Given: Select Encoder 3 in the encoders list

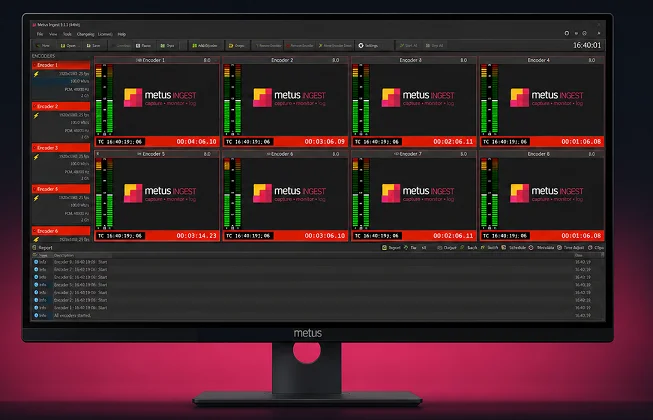Looking at the screenshot, I should point(61,148).
